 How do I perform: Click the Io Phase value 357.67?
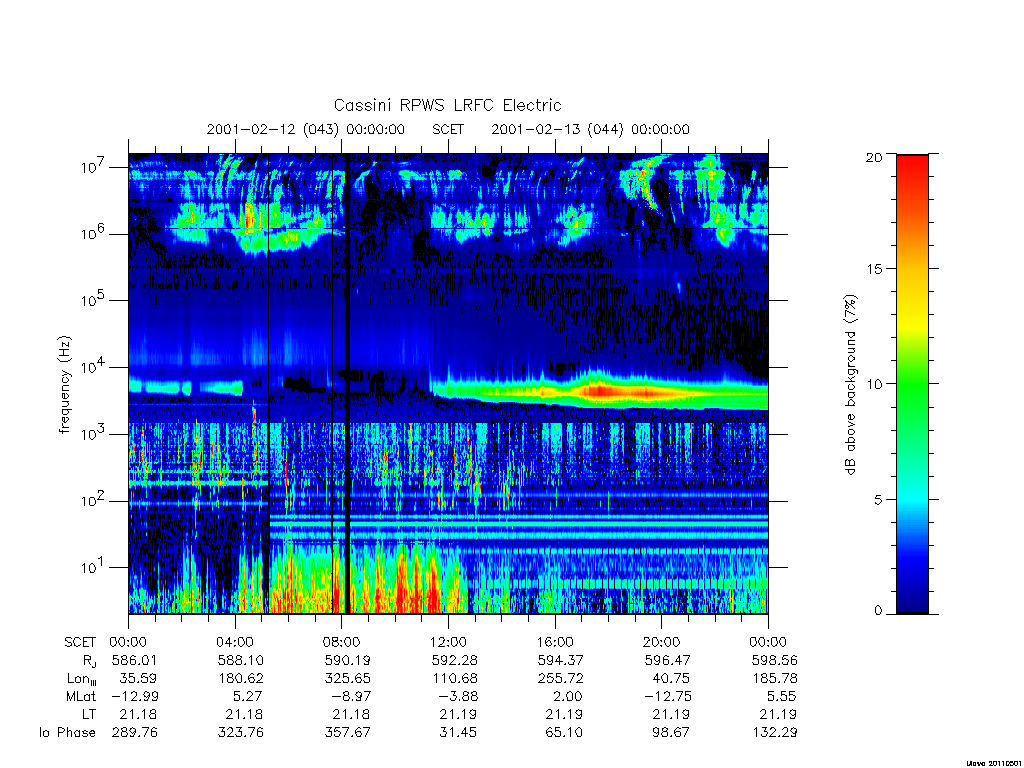coord(347,733)
